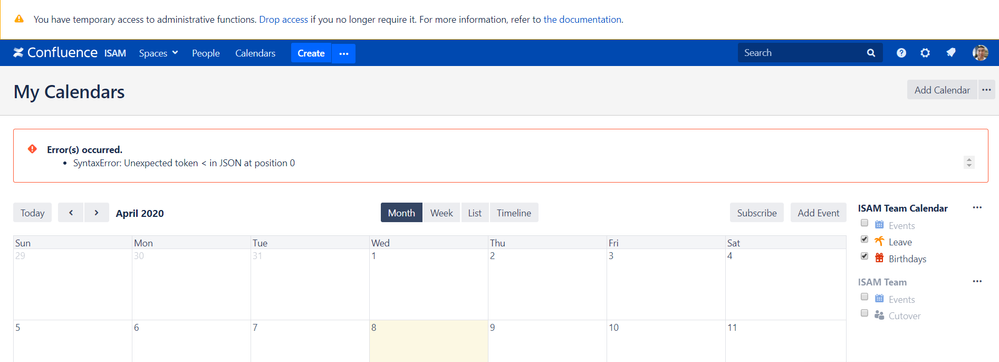Go to previous month arrow
The height and width of the screenshot is (362, 999).
(71, 213)
